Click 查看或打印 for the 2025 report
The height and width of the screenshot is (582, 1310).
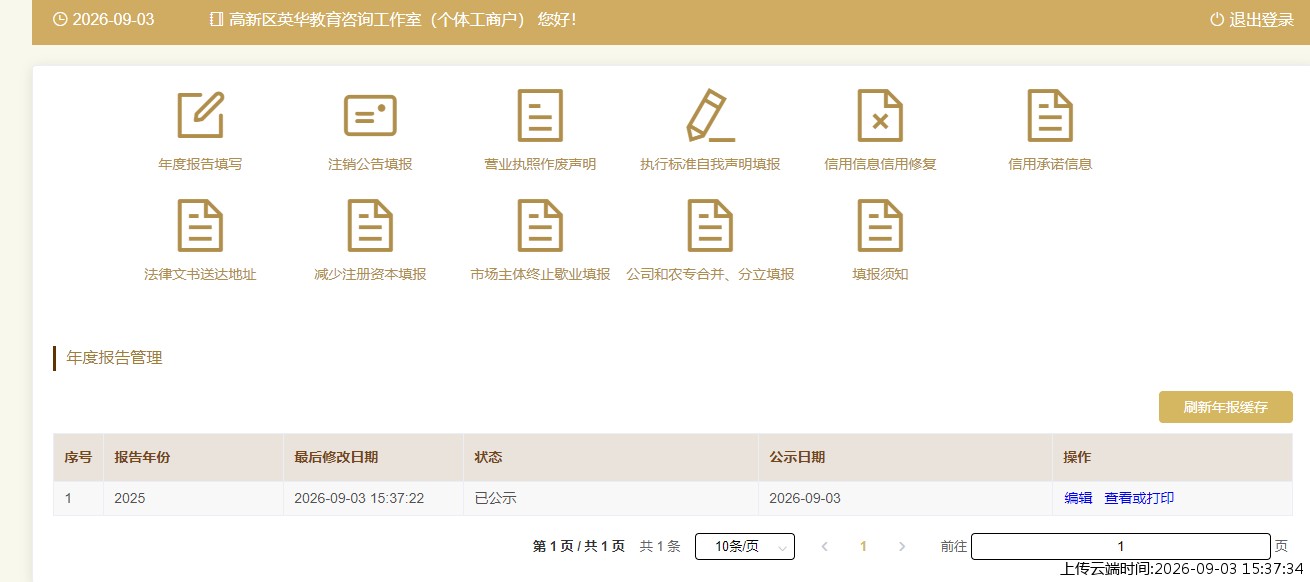1139,498
